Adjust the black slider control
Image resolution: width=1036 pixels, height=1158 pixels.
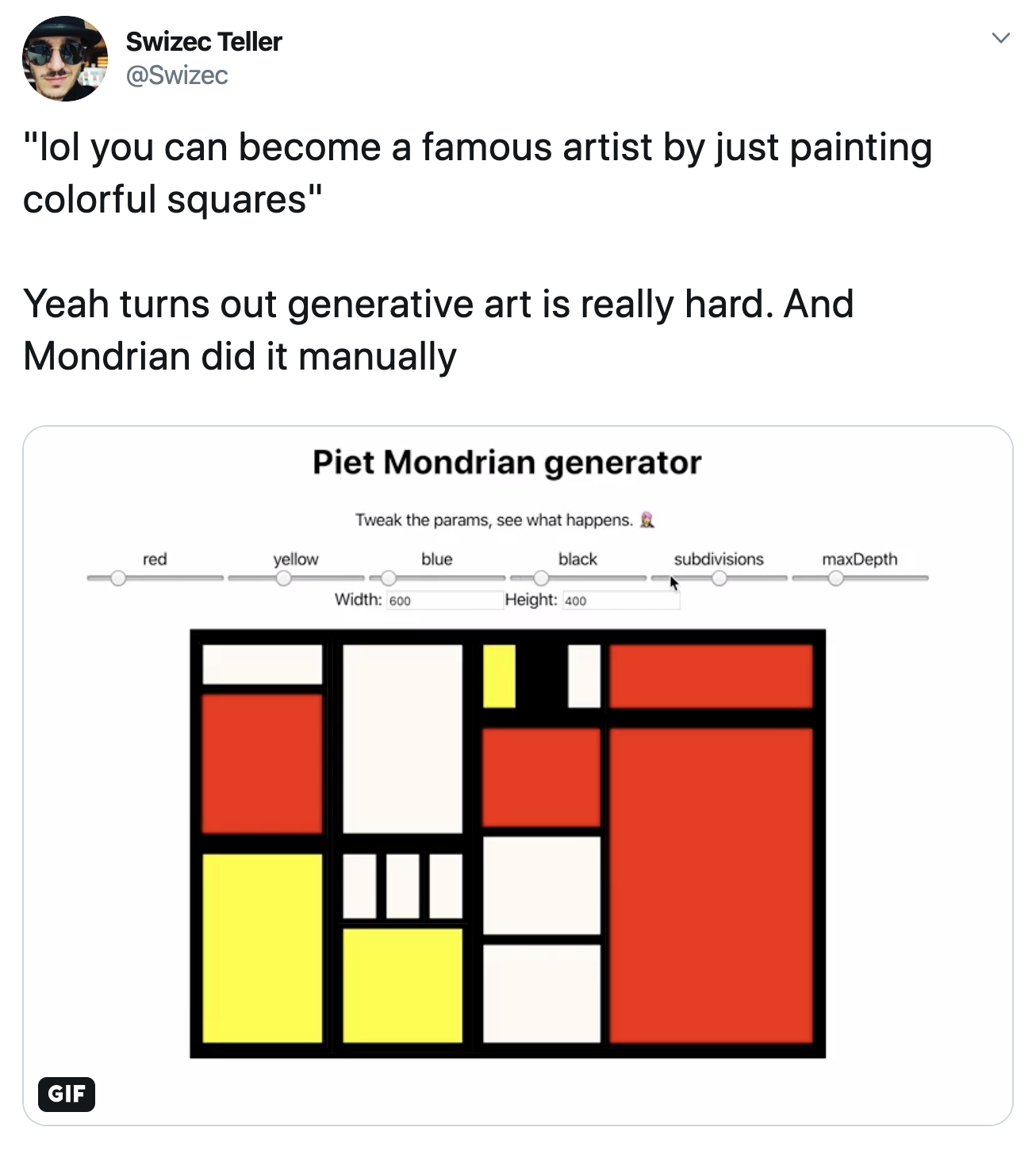543,580
